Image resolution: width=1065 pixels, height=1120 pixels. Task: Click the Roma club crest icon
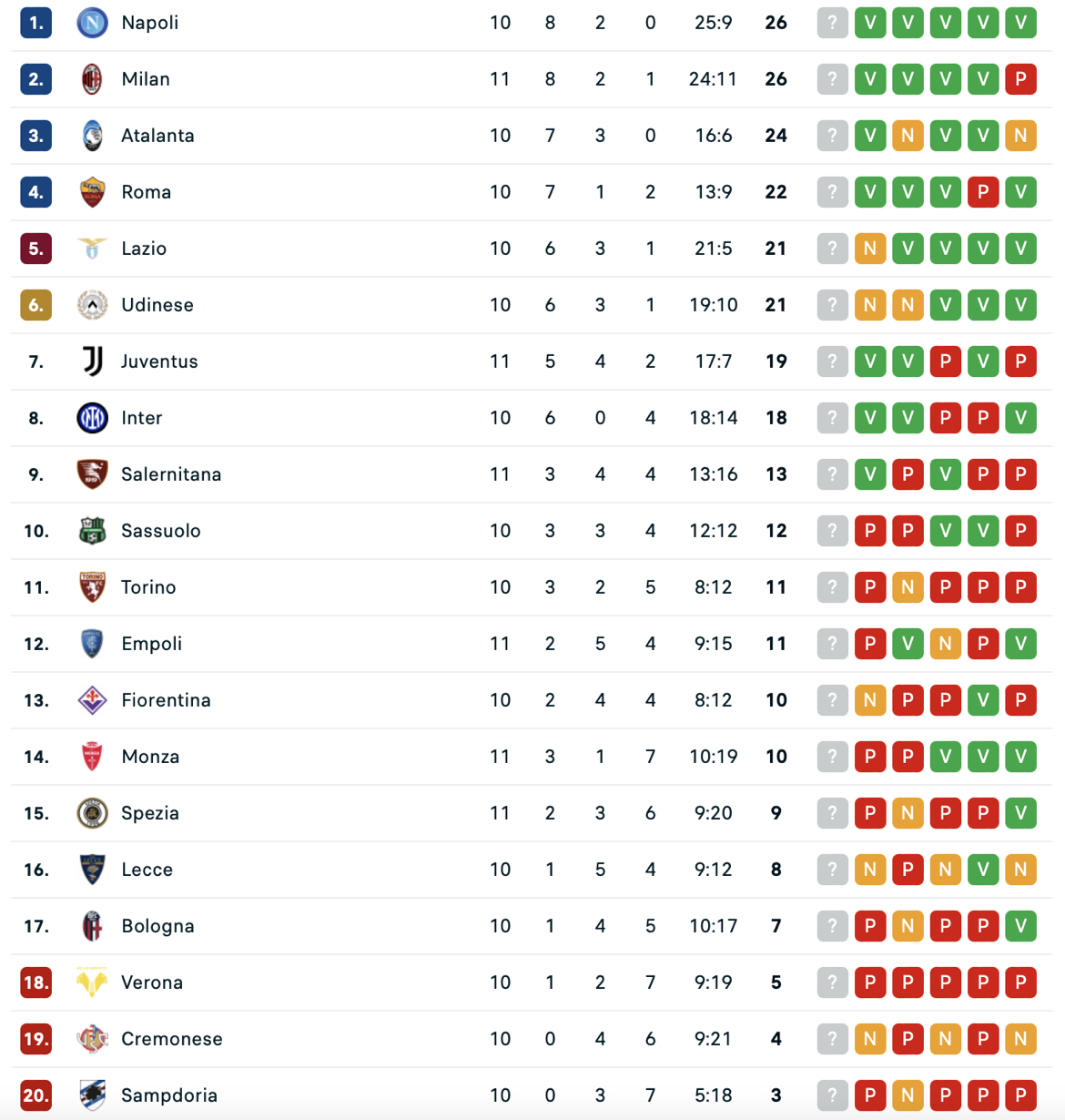click(x=92, y=192)
